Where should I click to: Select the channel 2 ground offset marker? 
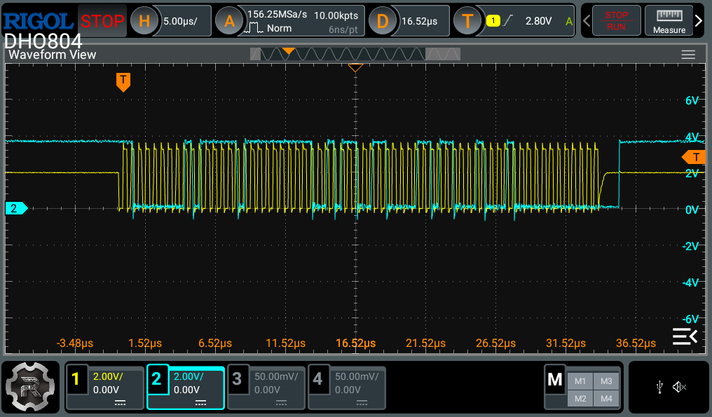pyautogui.click(x=16, y=208)
